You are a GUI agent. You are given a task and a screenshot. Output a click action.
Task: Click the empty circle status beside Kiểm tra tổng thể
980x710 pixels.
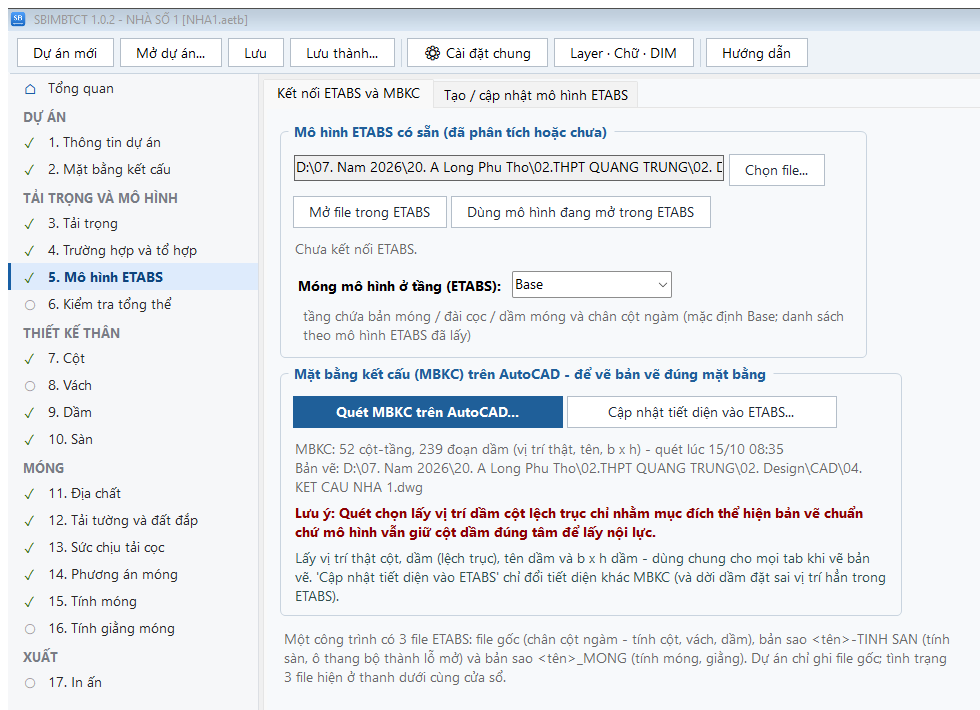tap(30, 305)
